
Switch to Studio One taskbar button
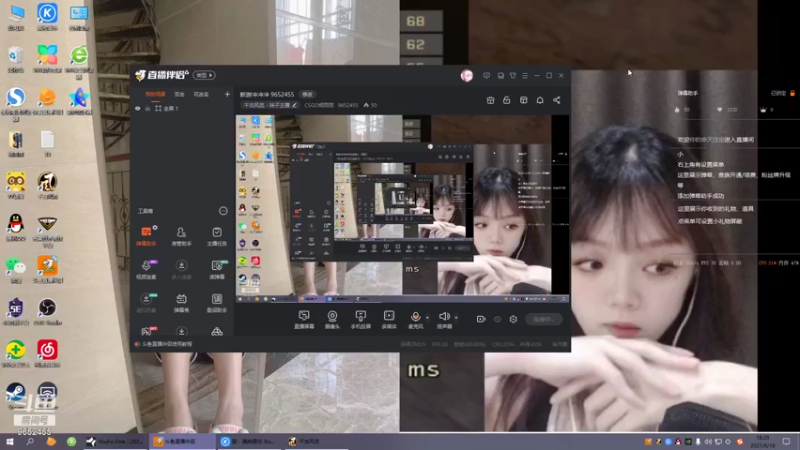click(x=115, y=441)
